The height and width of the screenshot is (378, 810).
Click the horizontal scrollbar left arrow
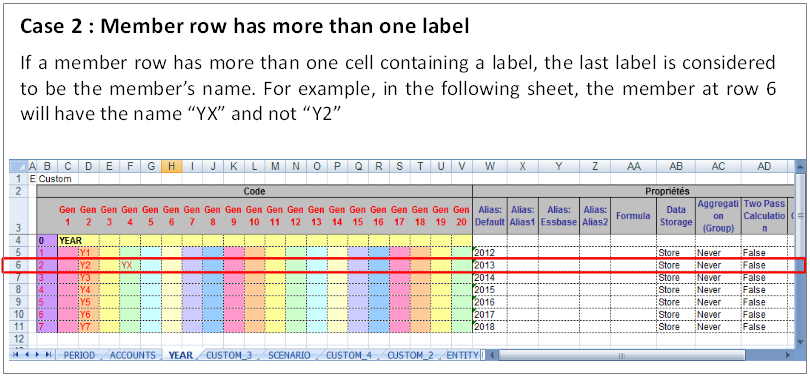click(492, 355)
